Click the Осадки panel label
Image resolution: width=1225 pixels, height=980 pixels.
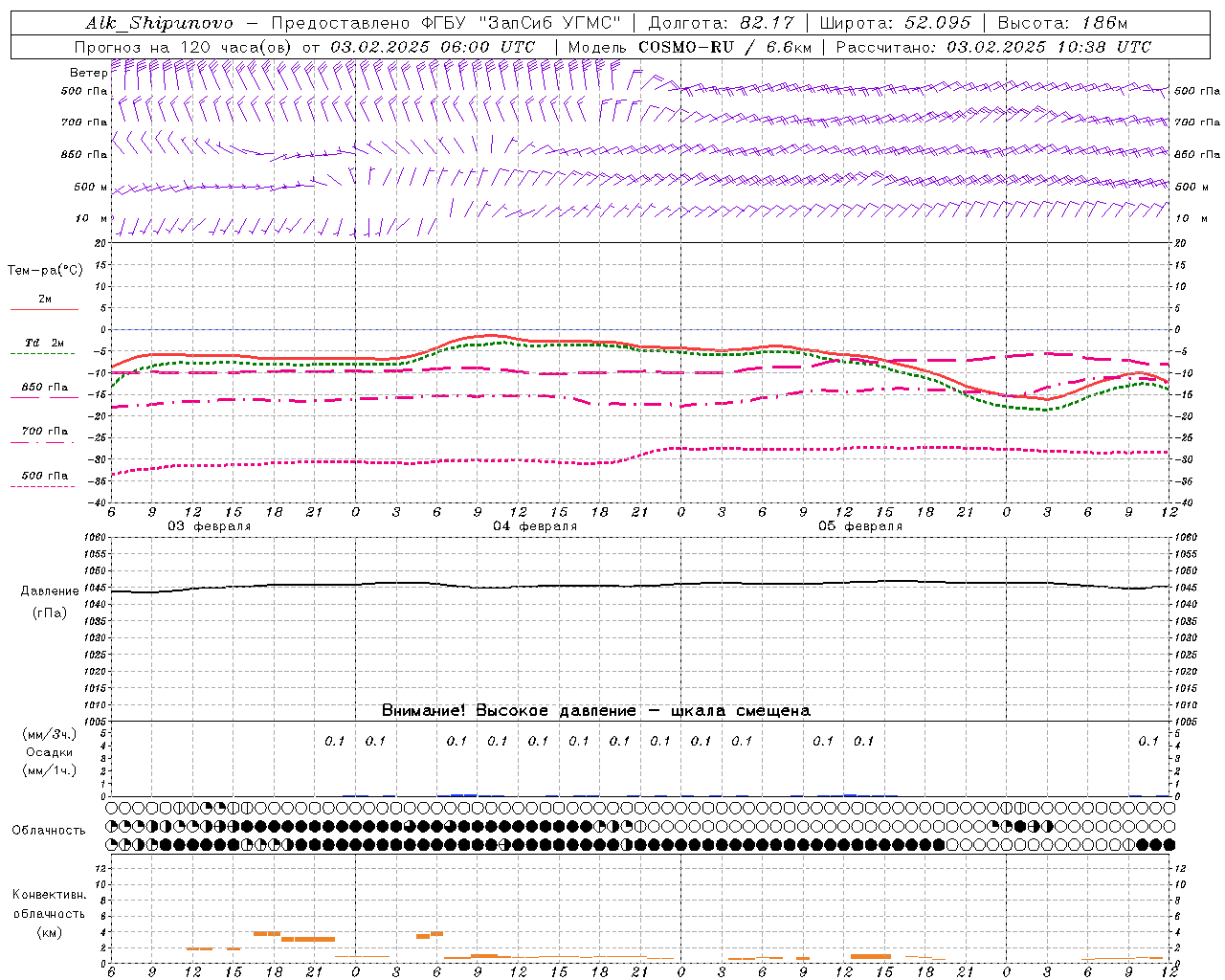(x=50, y=752)
